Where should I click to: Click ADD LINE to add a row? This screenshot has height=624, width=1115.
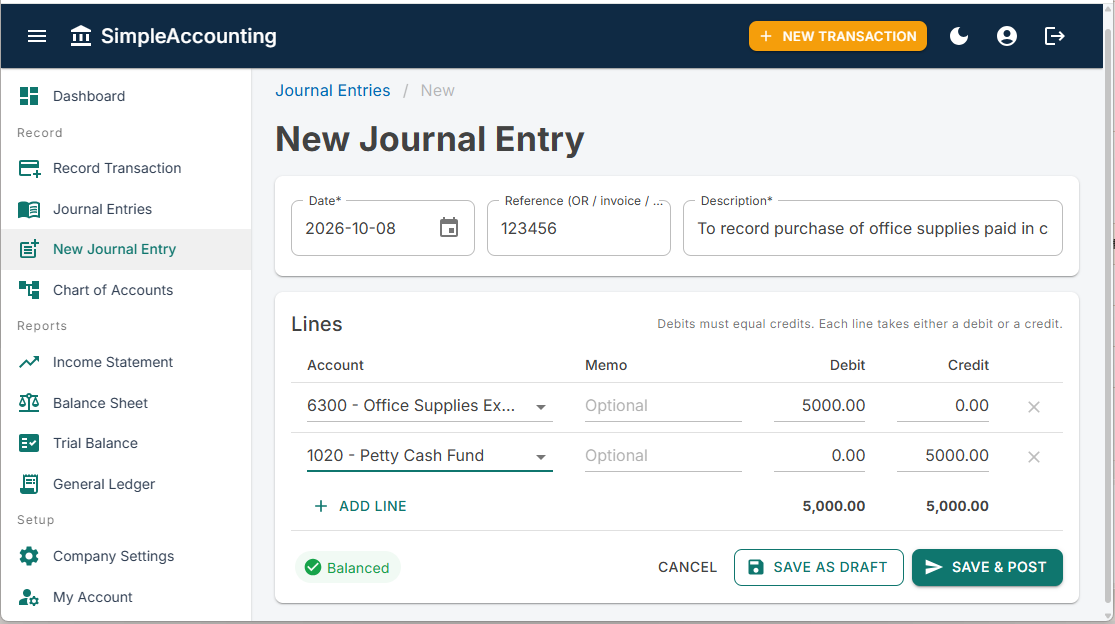click(361, 506)
